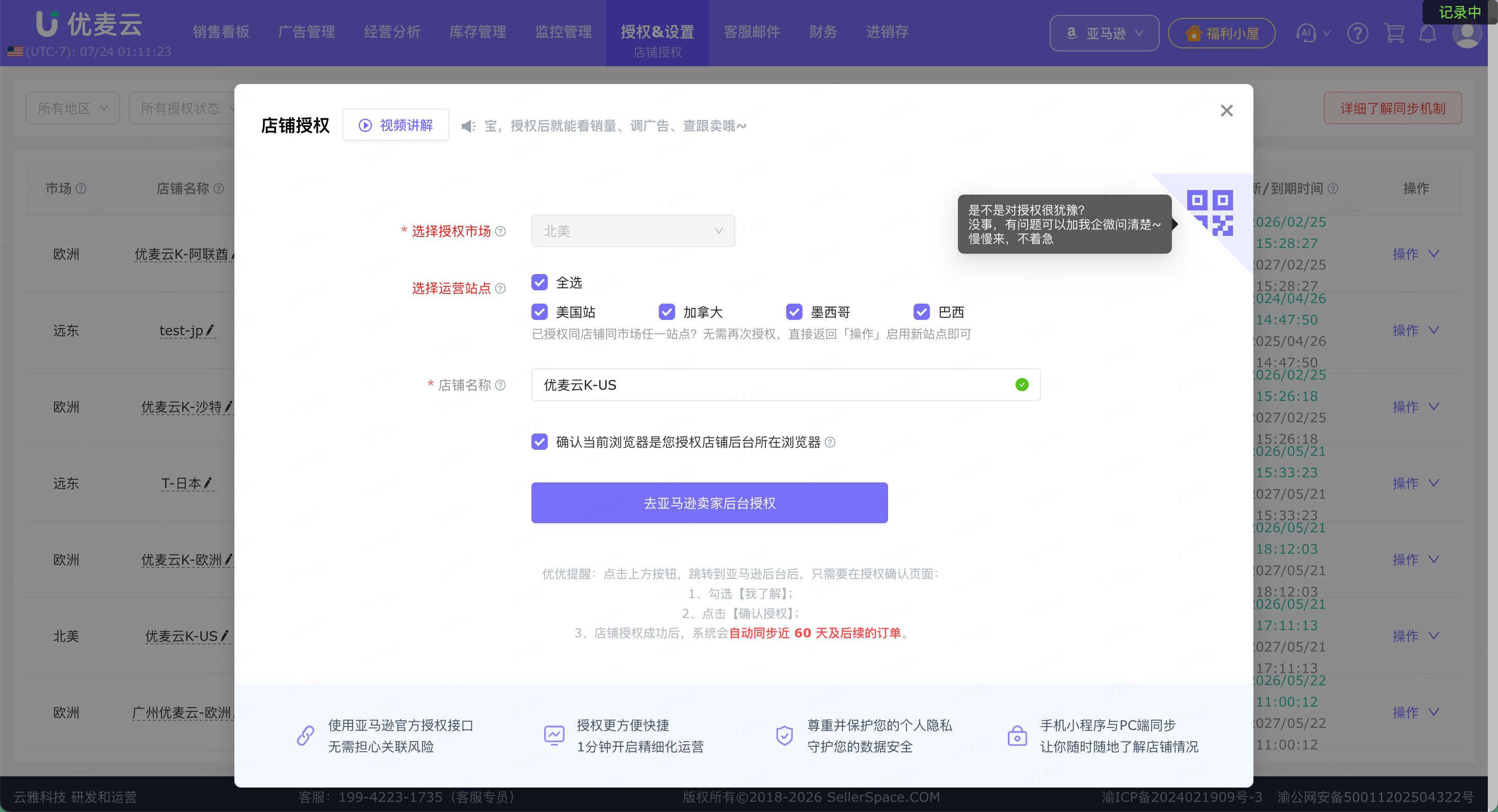Open 监控管理 menu

click(x=563, y=32)
